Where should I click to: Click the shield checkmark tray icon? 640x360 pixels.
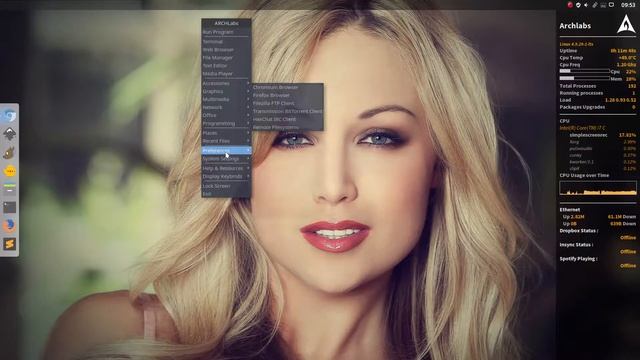coord(578,5)
